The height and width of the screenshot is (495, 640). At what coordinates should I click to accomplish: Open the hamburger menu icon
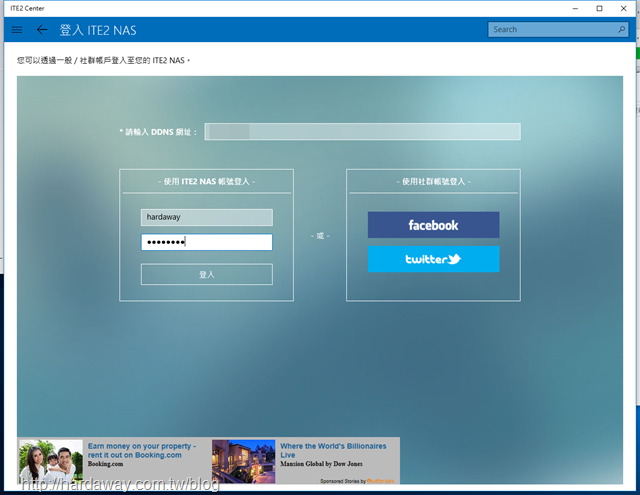(17, 30)
